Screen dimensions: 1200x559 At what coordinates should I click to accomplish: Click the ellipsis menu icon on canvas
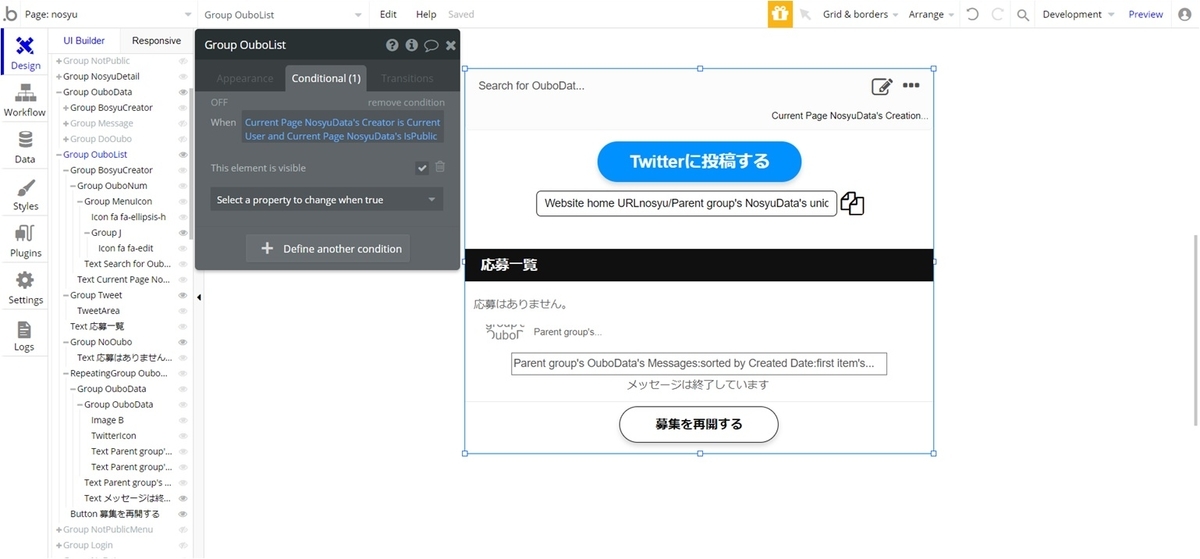(x=911, y=85)
